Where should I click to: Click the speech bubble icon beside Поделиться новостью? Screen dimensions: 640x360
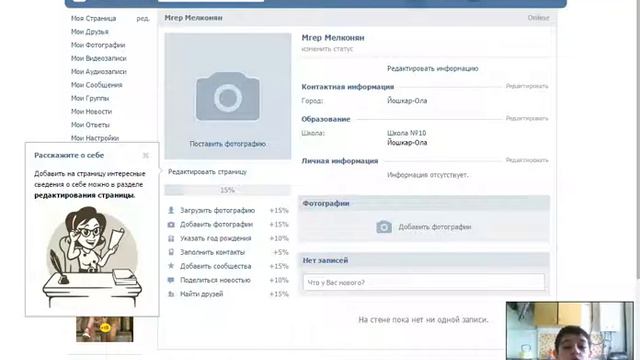[171, 280]
